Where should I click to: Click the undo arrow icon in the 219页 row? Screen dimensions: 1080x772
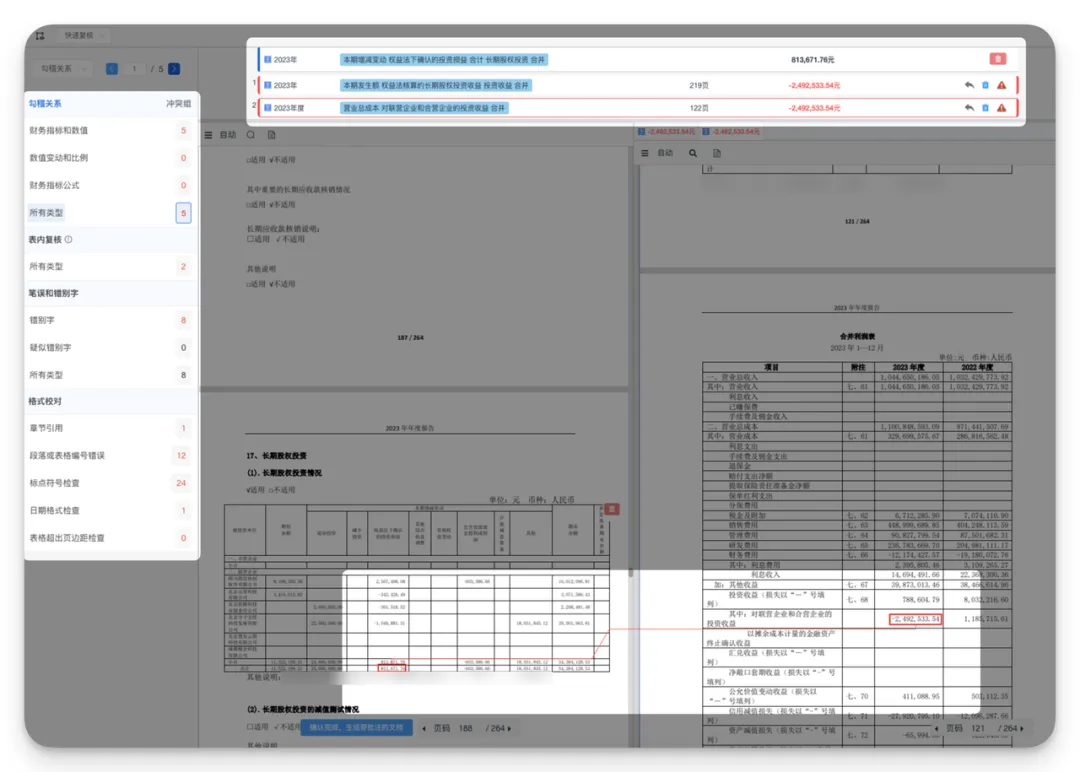point(969,85)
